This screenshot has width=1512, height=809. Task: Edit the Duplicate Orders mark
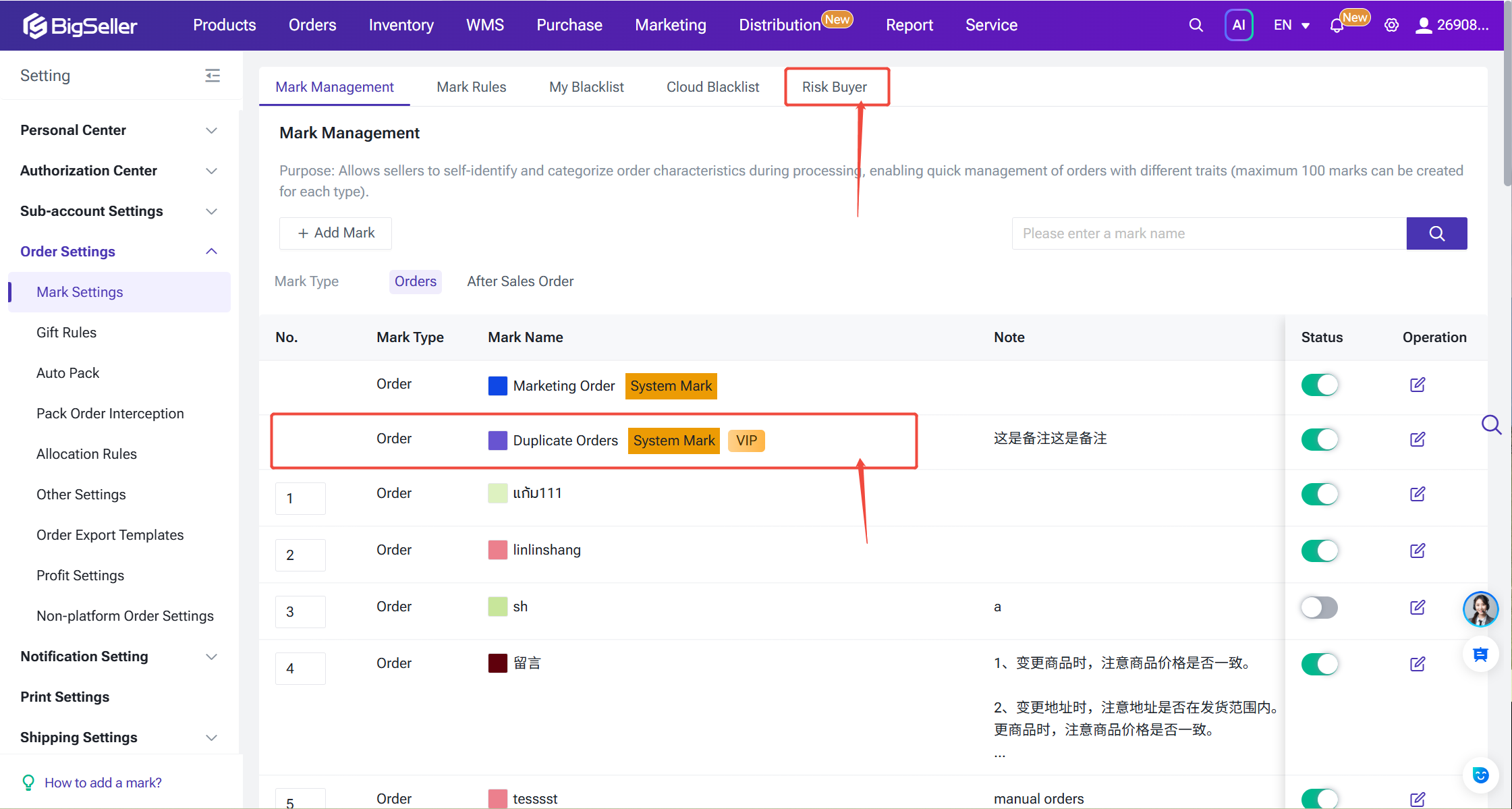(x=1418, y=439)
